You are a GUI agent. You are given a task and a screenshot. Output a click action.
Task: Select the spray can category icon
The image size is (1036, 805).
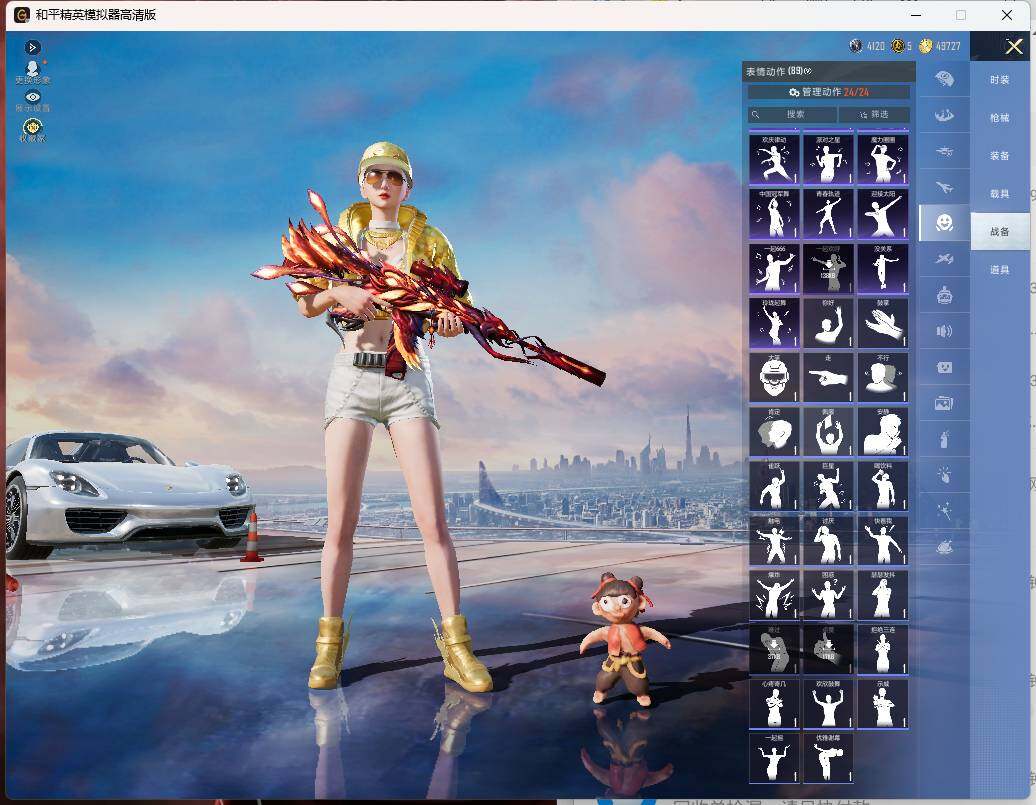(x=944, y=439)
